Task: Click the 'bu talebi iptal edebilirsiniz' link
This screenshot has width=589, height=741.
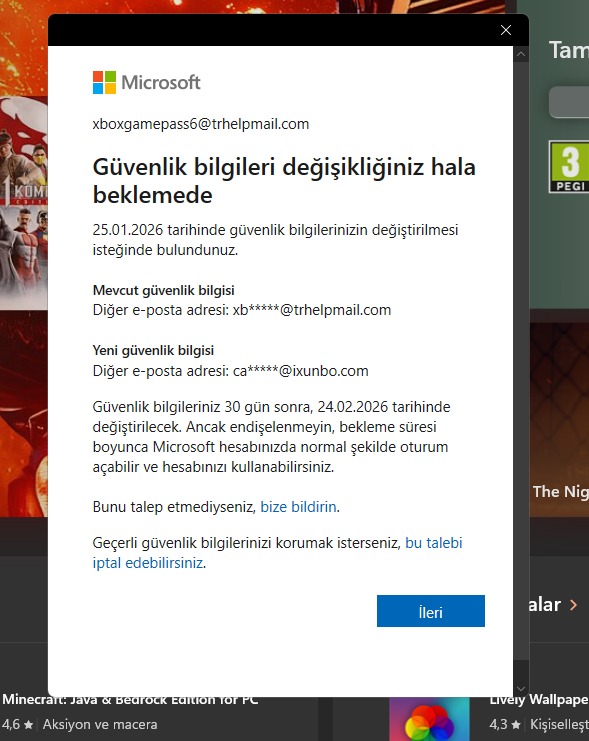Action: pyautogui.click(x=277, y=553)
